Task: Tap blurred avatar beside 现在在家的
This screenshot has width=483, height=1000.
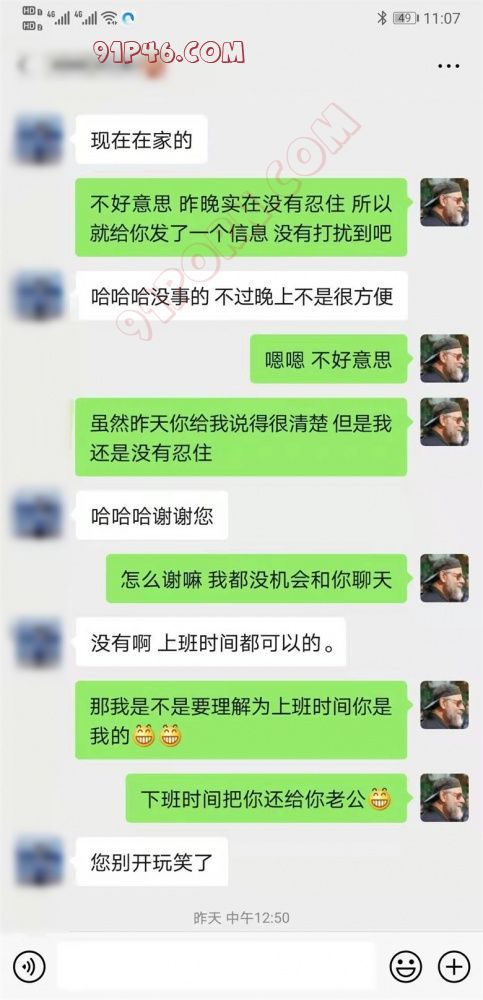Action: (38, 138)
